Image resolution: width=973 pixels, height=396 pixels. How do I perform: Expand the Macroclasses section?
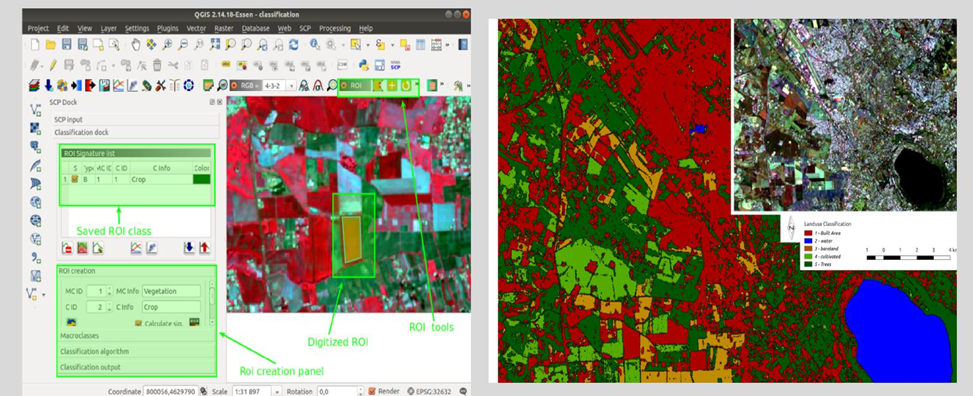pyautogui.click(x=137, y=336)
